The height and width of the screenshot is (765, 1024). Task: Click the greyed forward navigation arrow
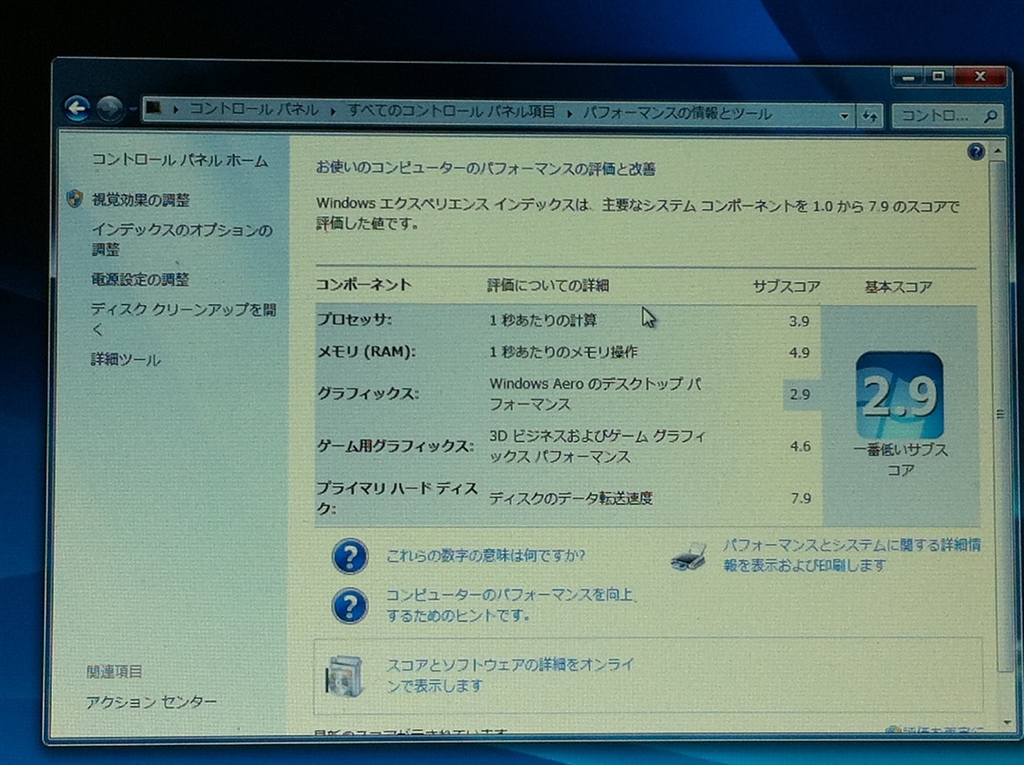pyautogui.click(x=109, y=109)
